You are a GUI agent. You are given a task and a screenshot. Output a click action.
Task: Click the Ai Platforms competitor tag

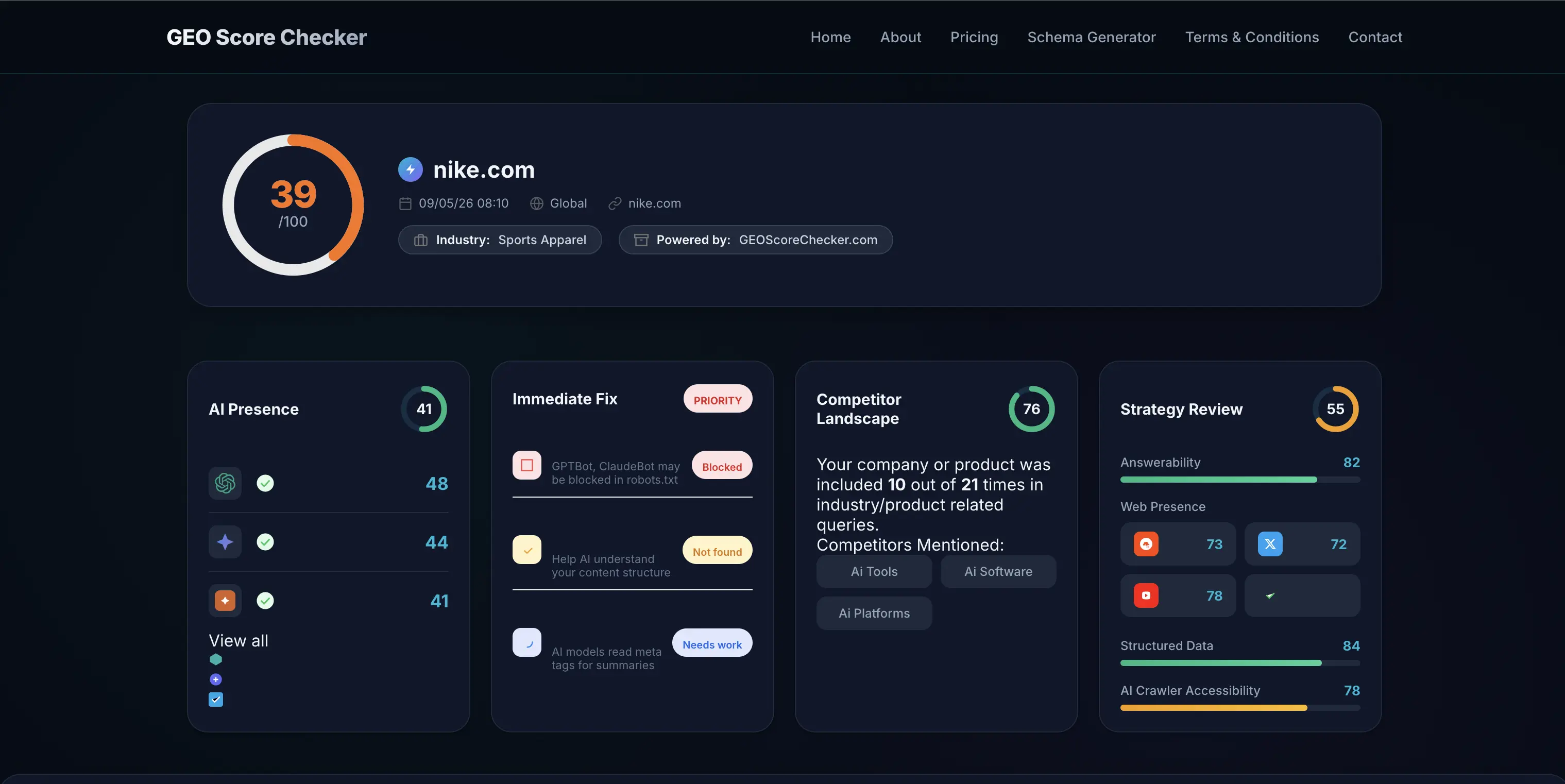(874, 613)
